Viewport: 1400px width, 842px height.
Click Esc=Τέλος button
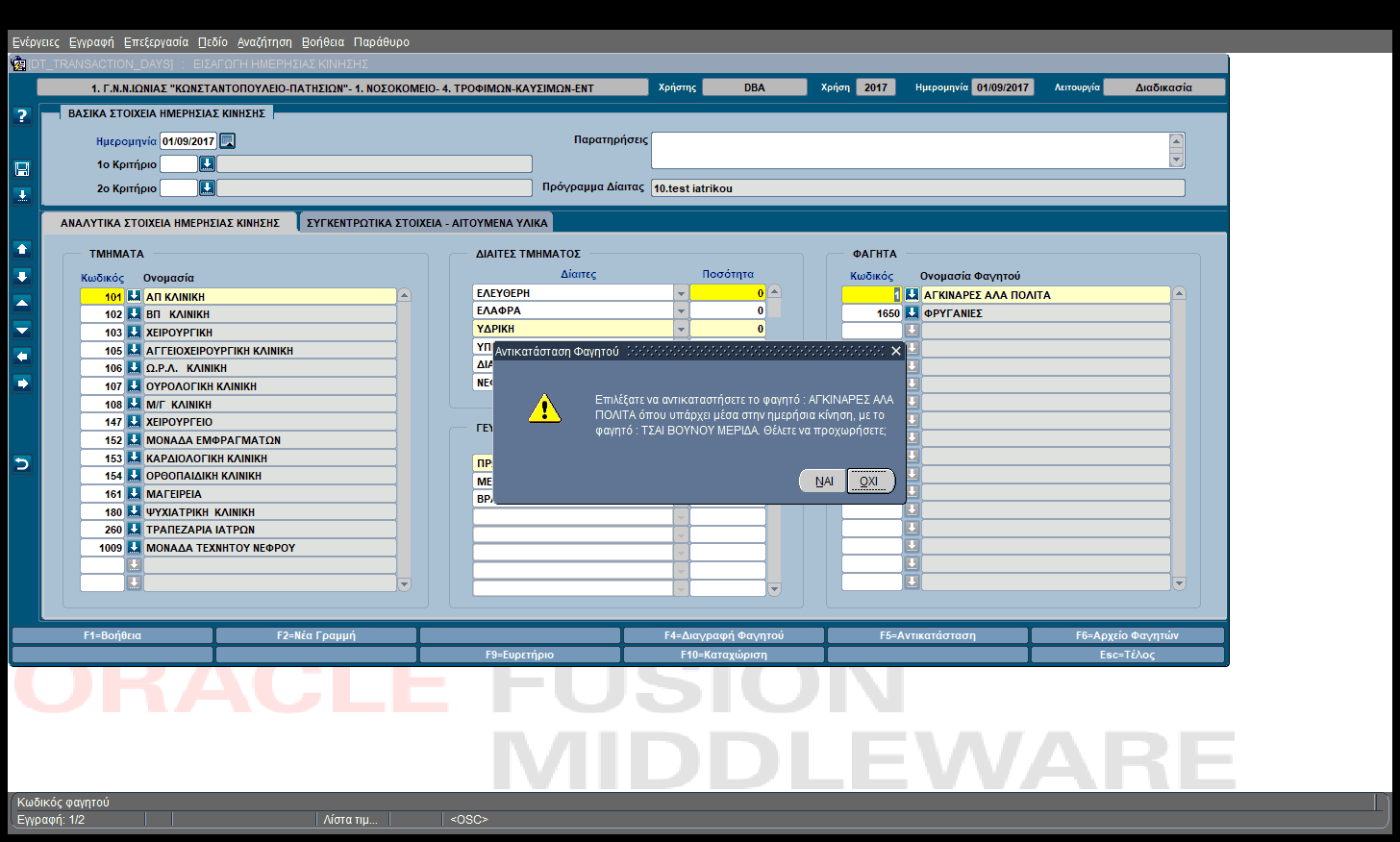click(x=1127, y=655)
